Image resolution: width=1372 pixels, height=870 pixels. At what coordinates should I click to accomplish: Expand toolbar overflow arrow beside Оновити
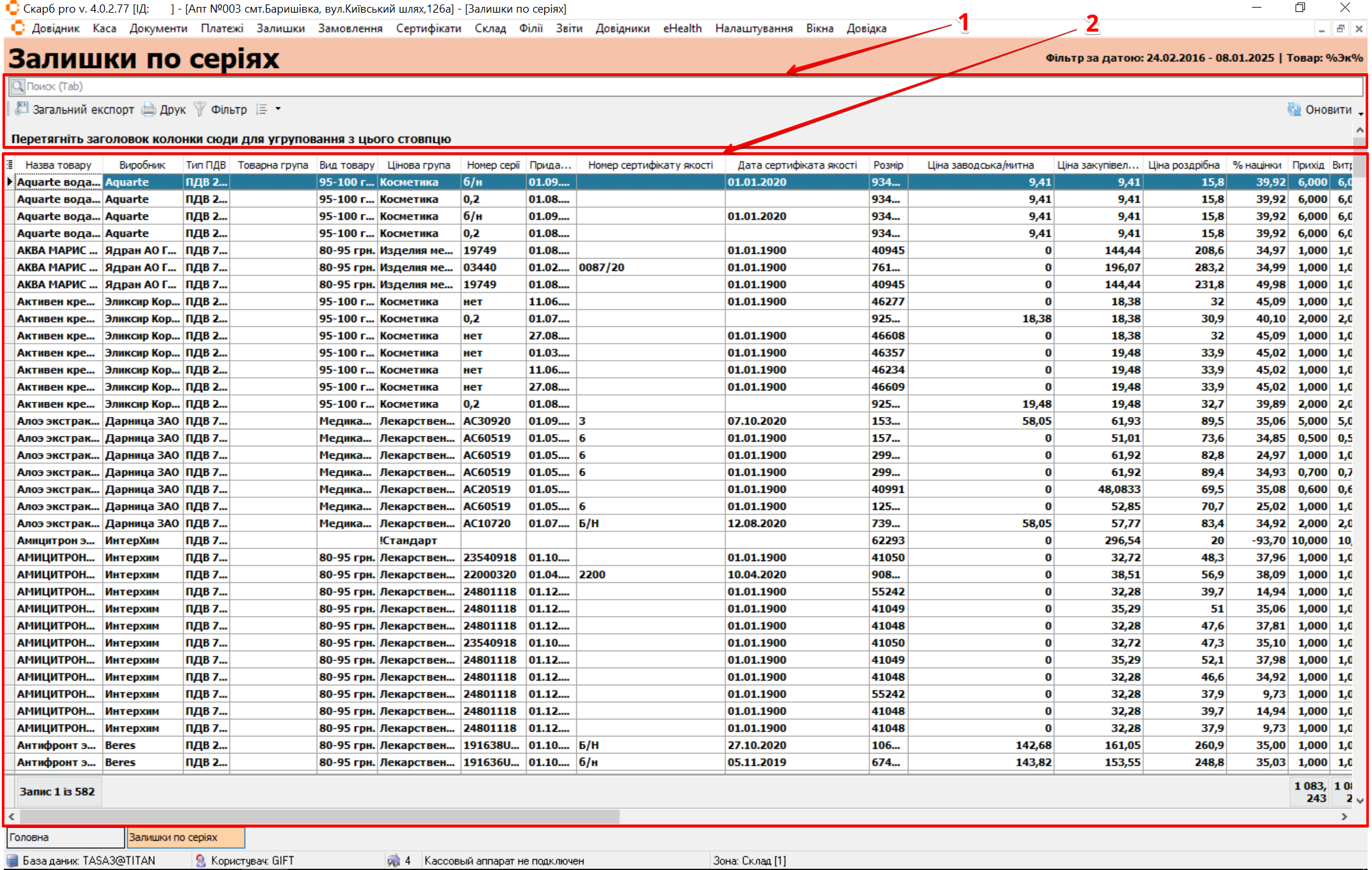click(x=1361, y=114)
